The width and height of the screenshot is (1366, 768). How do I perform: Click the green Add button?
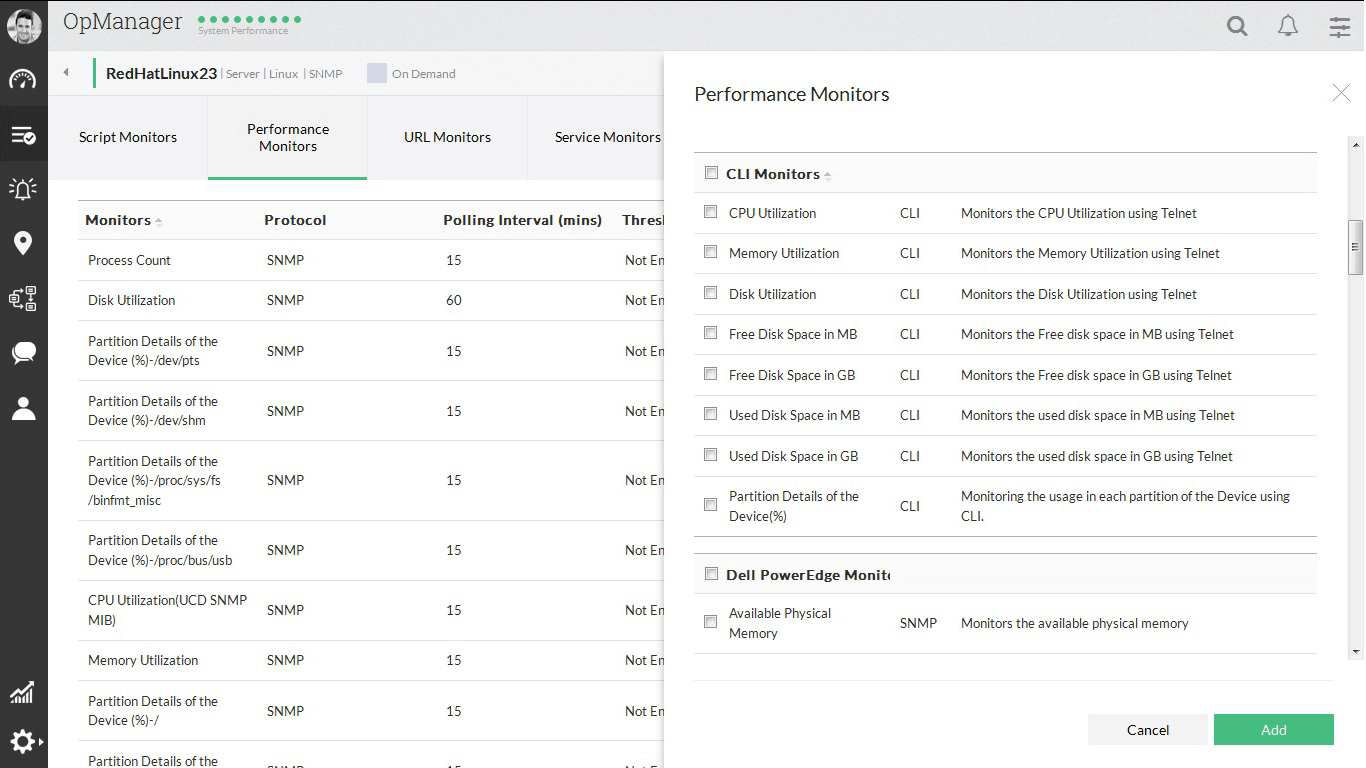(1273, 730)
